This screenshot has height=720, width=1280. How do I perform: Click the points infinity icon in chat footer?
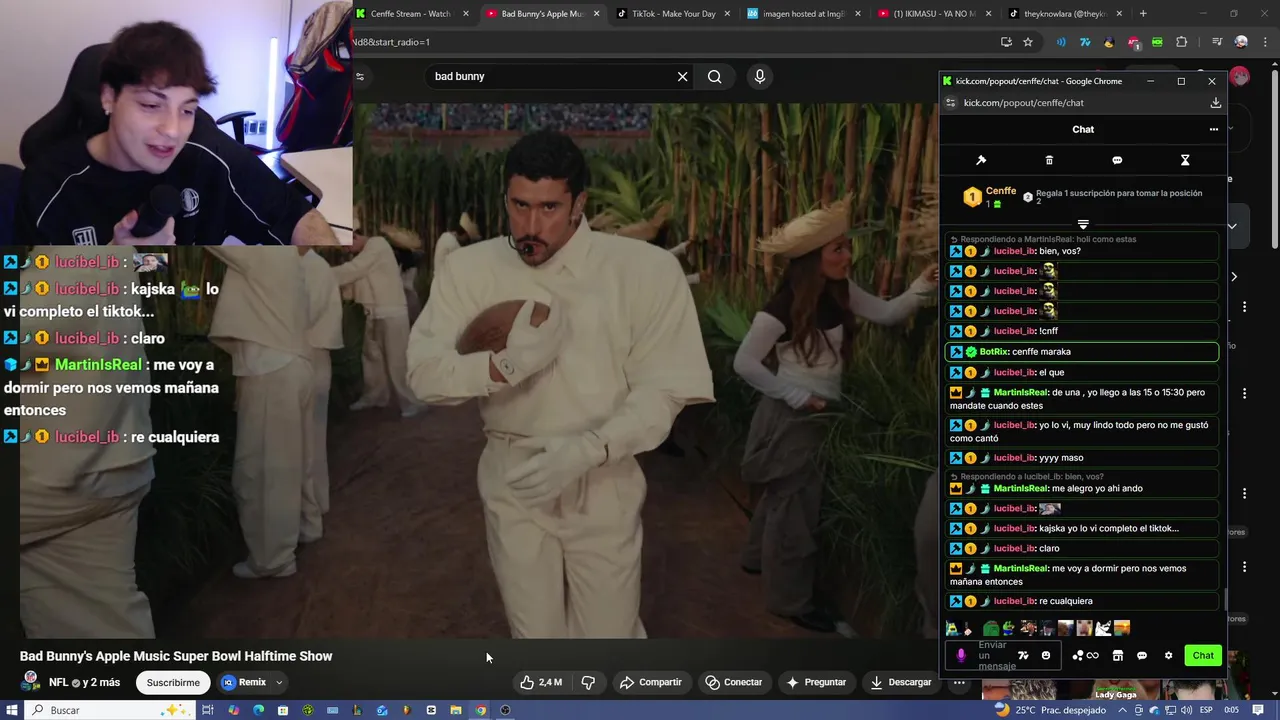[x=1085, y=656]
